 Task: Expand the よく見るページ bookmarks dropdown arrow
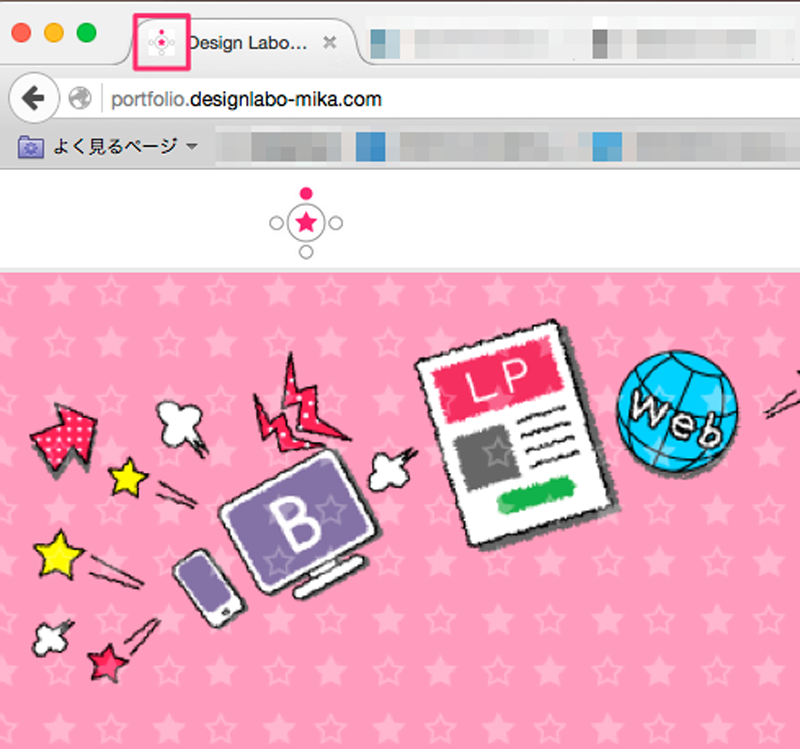click(x=191, y=148)
